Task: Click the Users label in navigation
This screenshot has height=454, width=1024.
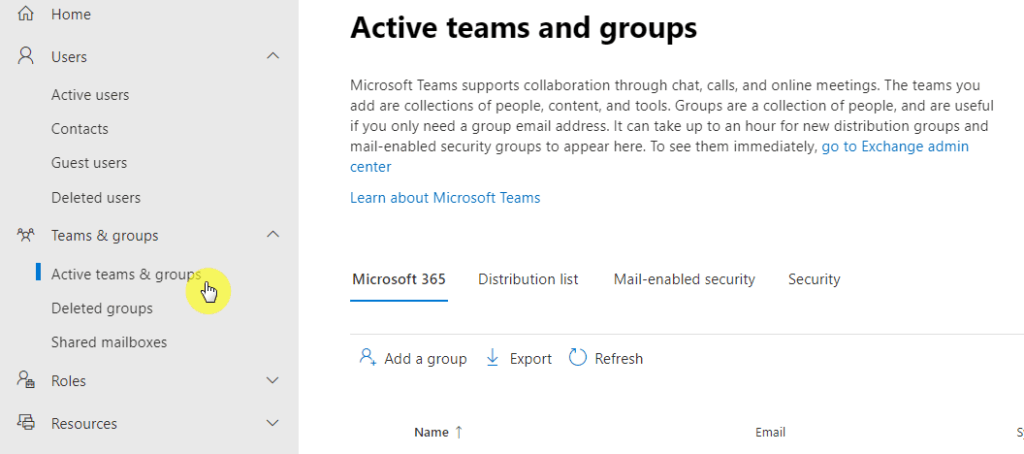Action: (69, 57)
